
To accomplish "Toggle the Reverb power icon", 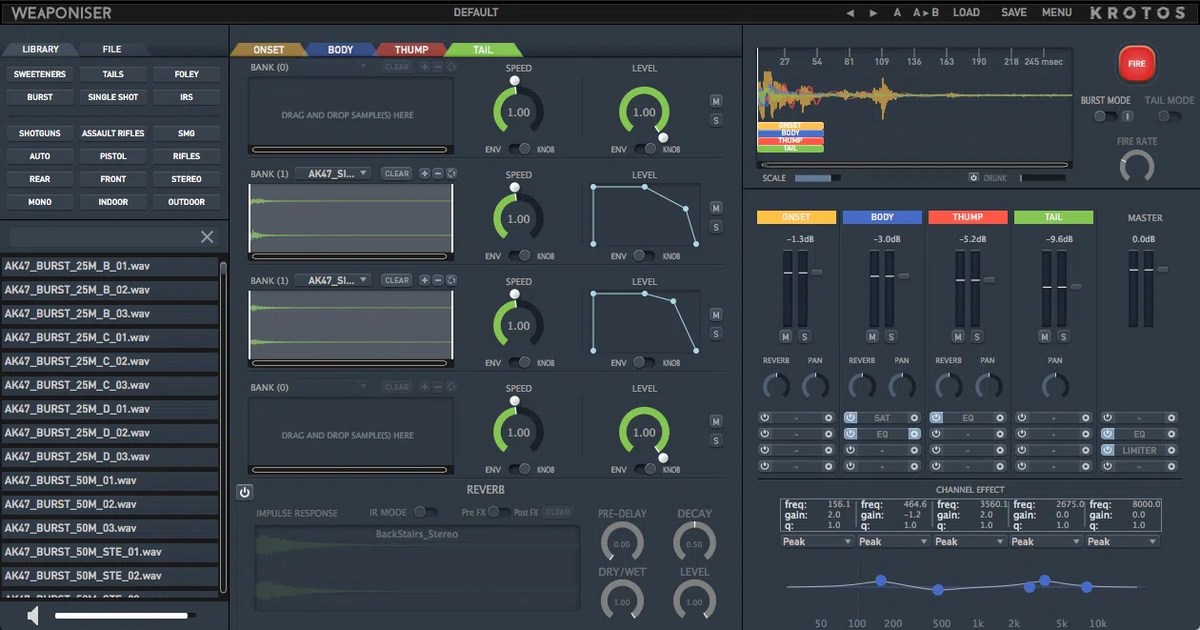I will [x=243, y=492].
